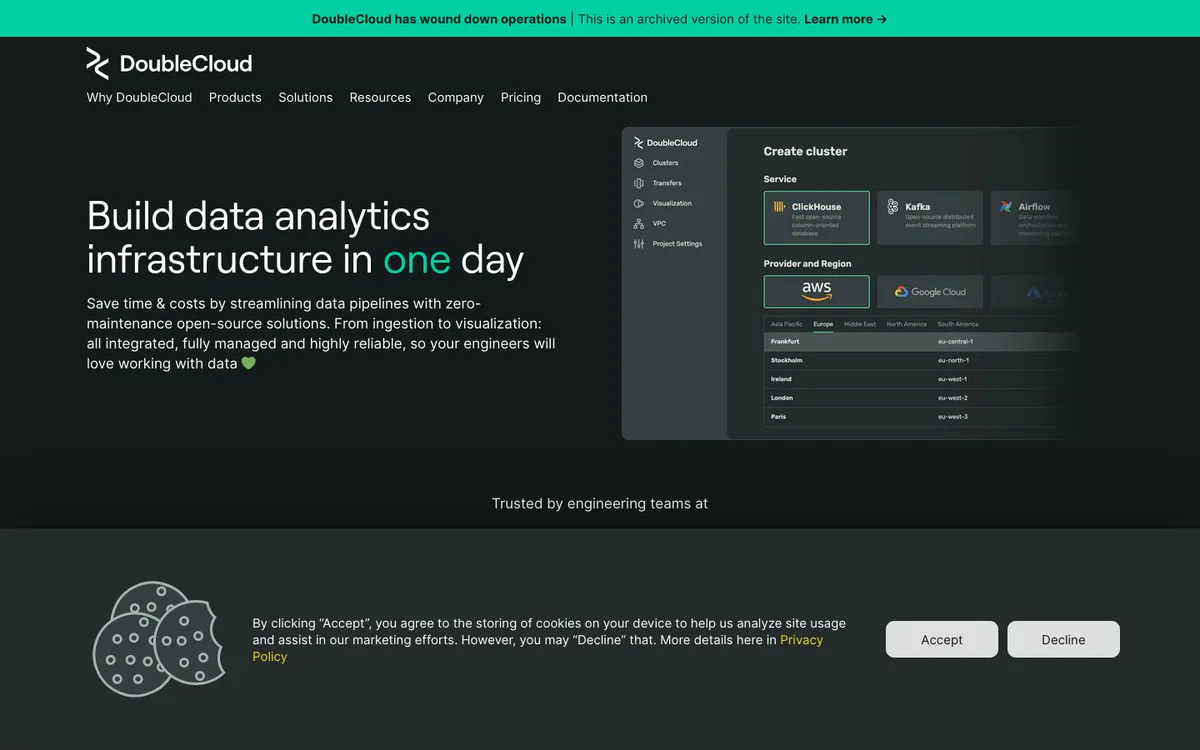Open the Why DoubleCloud menu
The width and height of the screenshot is (1200, 750).
[139, 97]
